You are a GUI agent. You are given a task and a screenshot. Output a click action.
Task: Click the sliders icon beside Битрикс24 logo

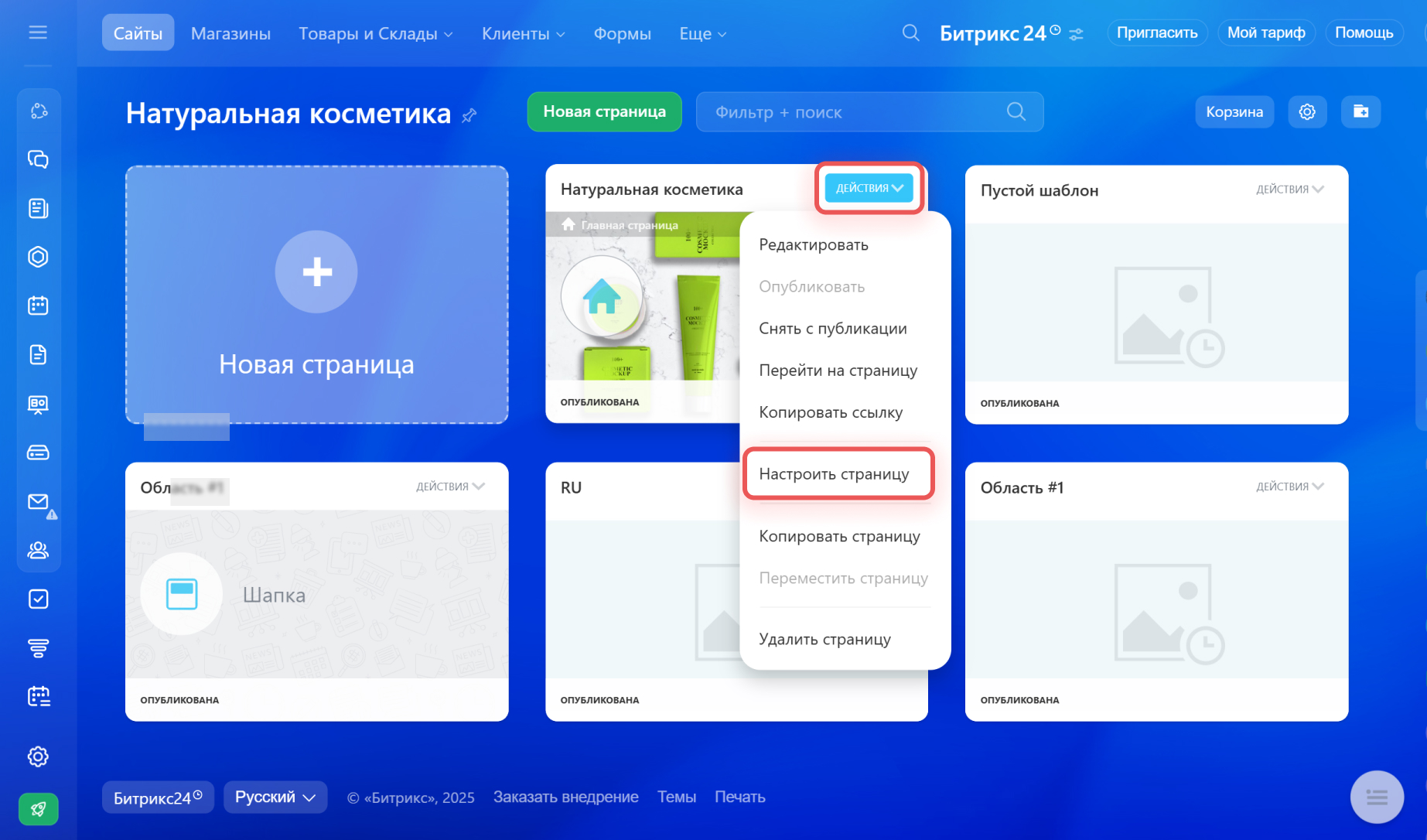point(1077,34)
